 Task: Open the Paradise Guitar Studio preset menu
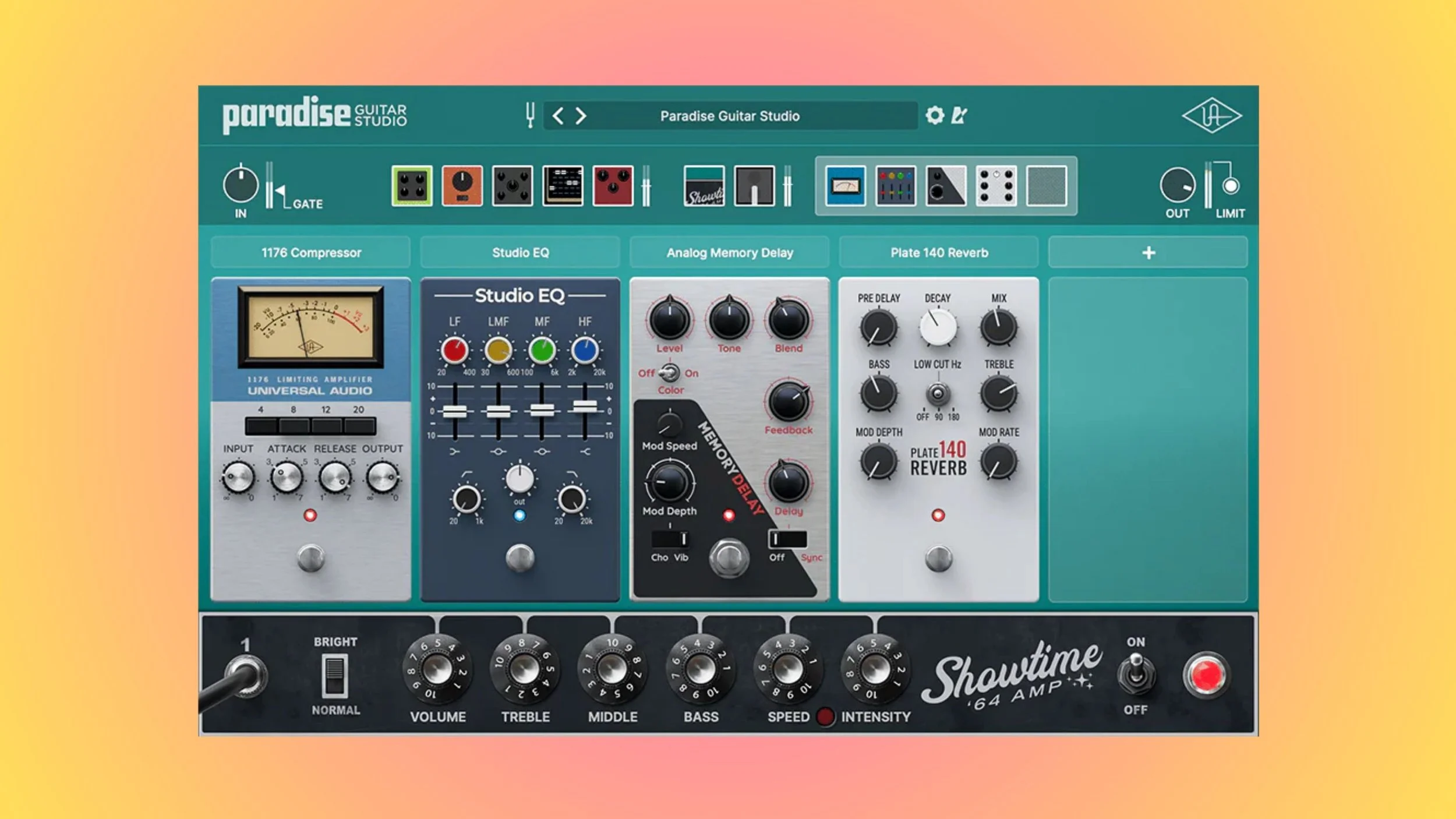point(729,116)
